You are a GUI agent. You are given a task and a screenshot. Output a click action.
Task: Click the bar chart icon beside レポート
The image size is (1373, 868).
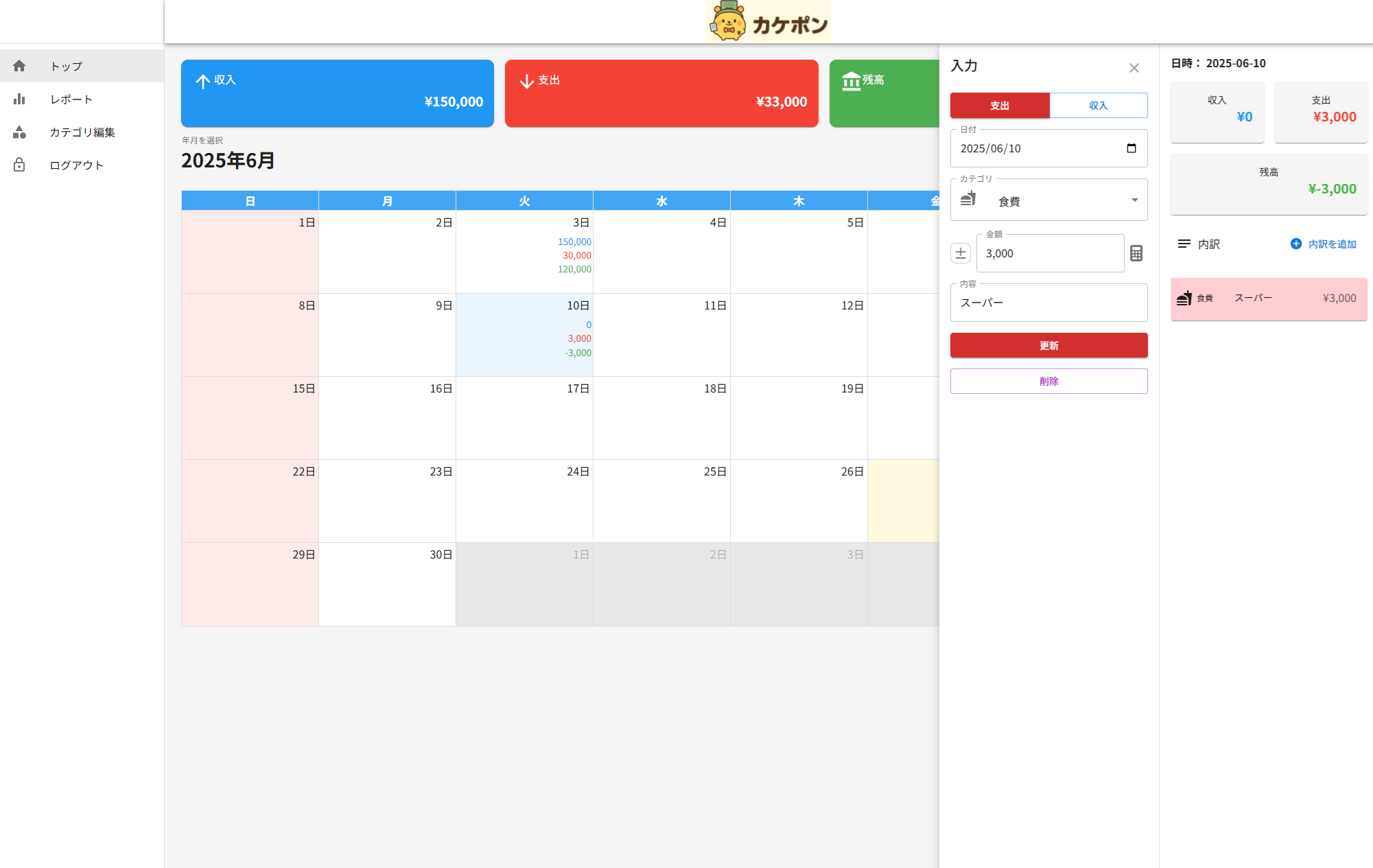pos(19,99)
